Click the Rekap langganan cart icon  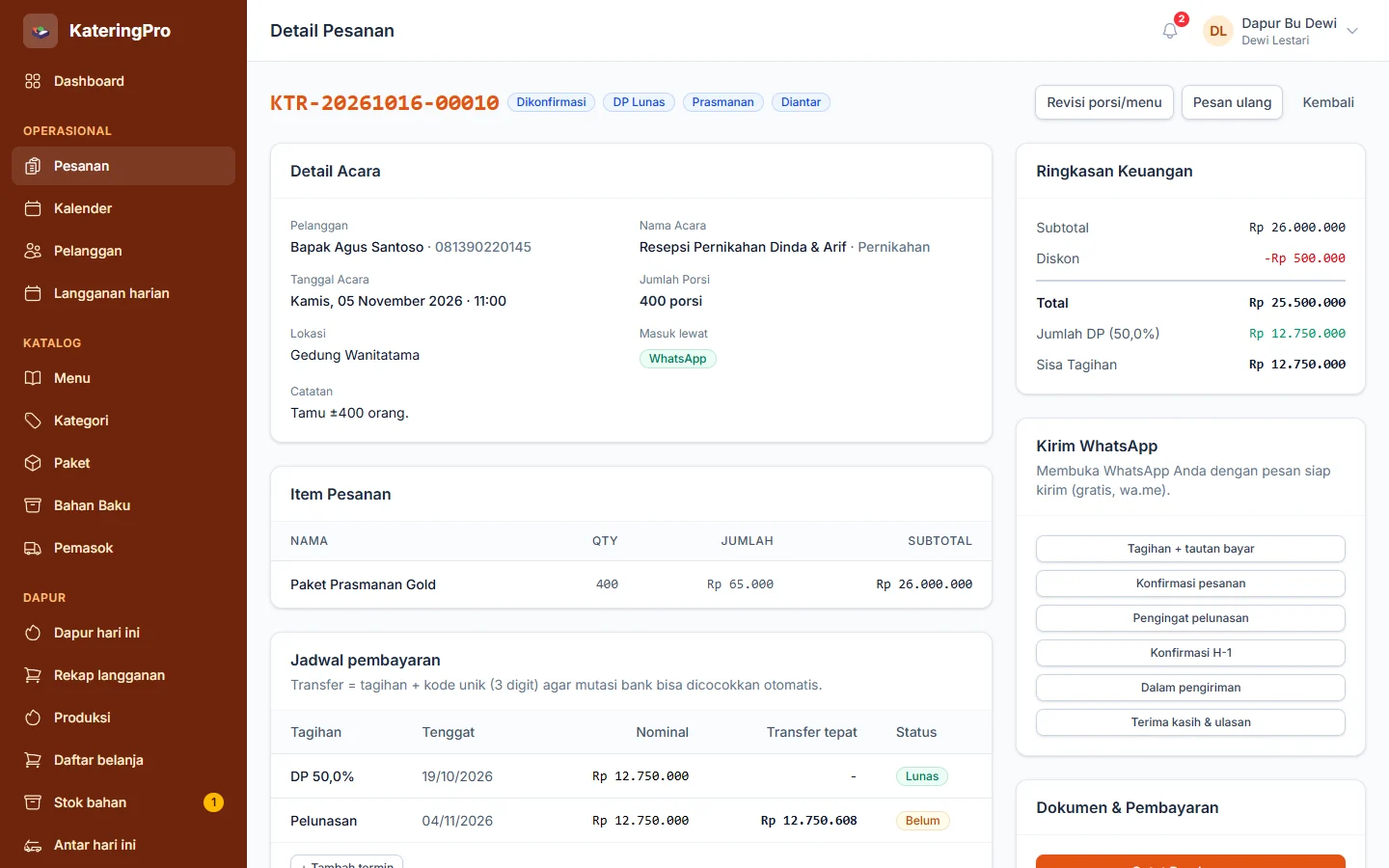tap(33, 675)
